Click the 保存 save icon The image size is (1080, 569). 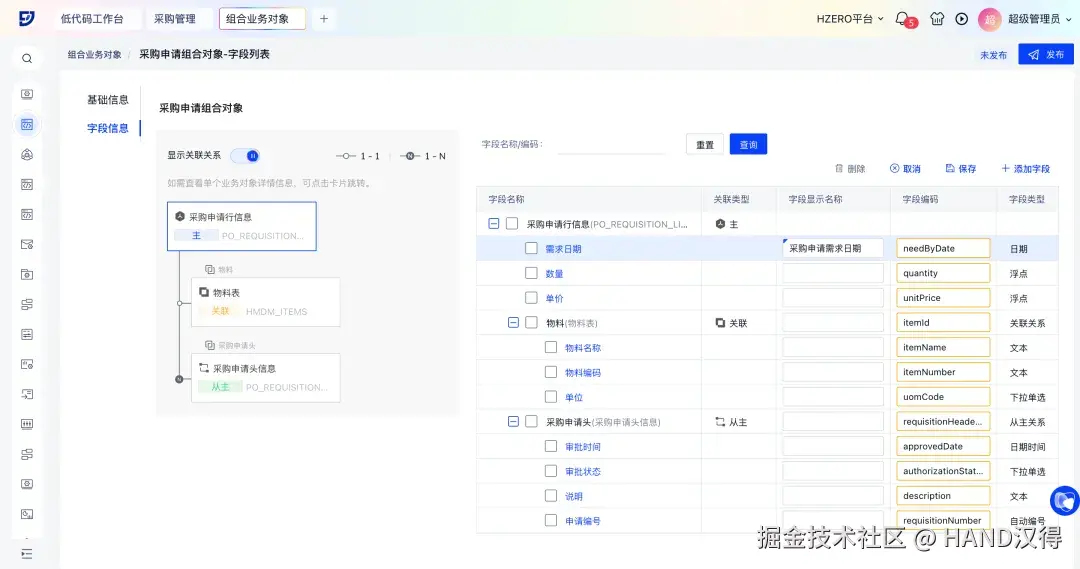click(x=950, y=168)
